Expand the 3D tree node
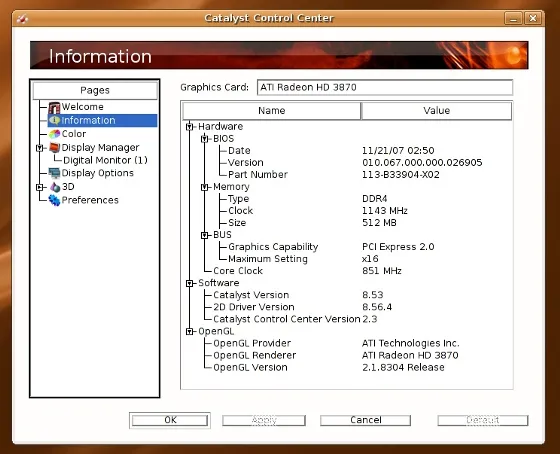Viewport: 560px width, 454px height. tap(40, 187)
